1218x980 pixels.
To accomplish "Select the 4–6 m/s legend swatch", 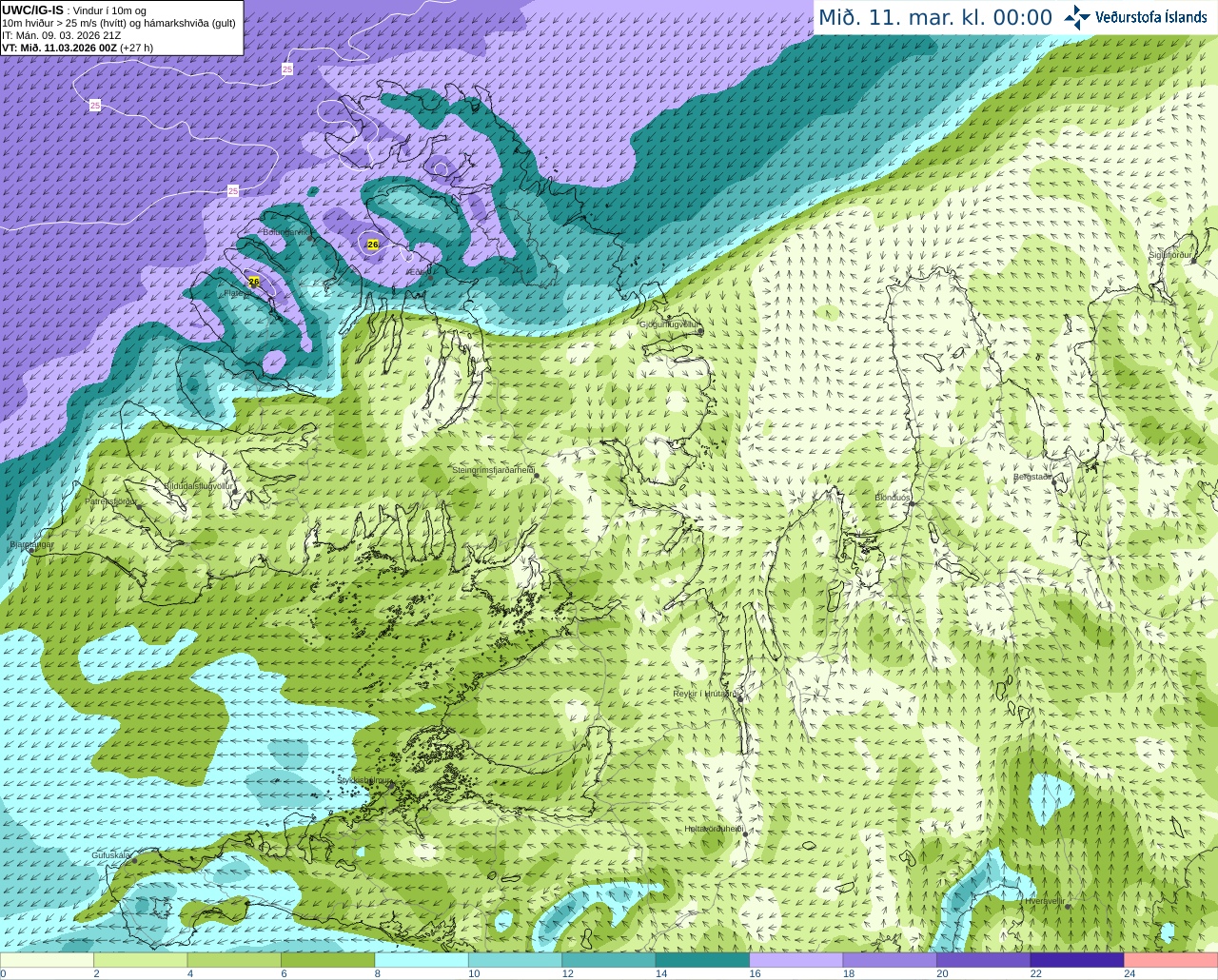I will (234, 960).
